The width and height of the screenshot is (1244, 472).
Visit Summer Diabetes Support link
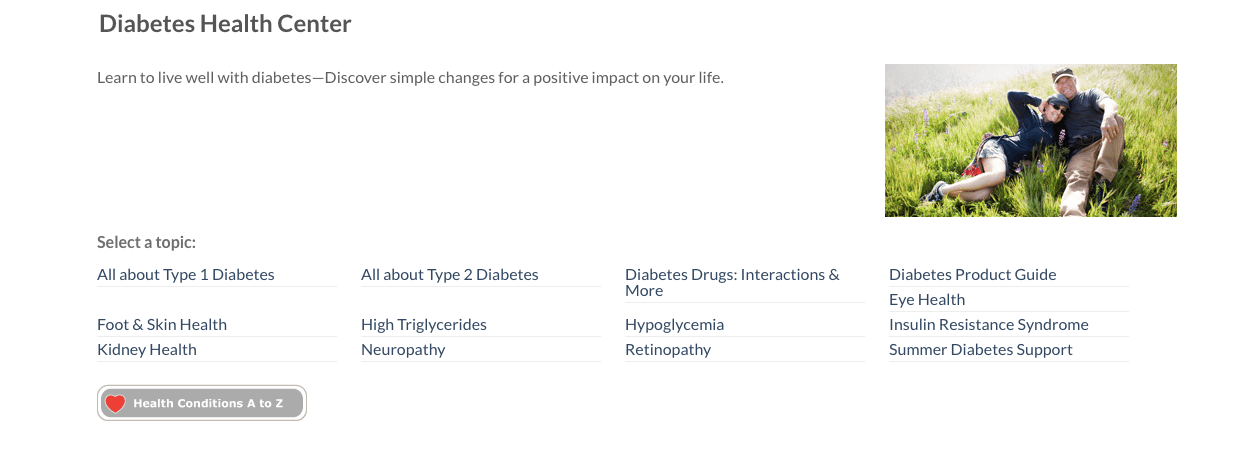click(x=981, y=349)
